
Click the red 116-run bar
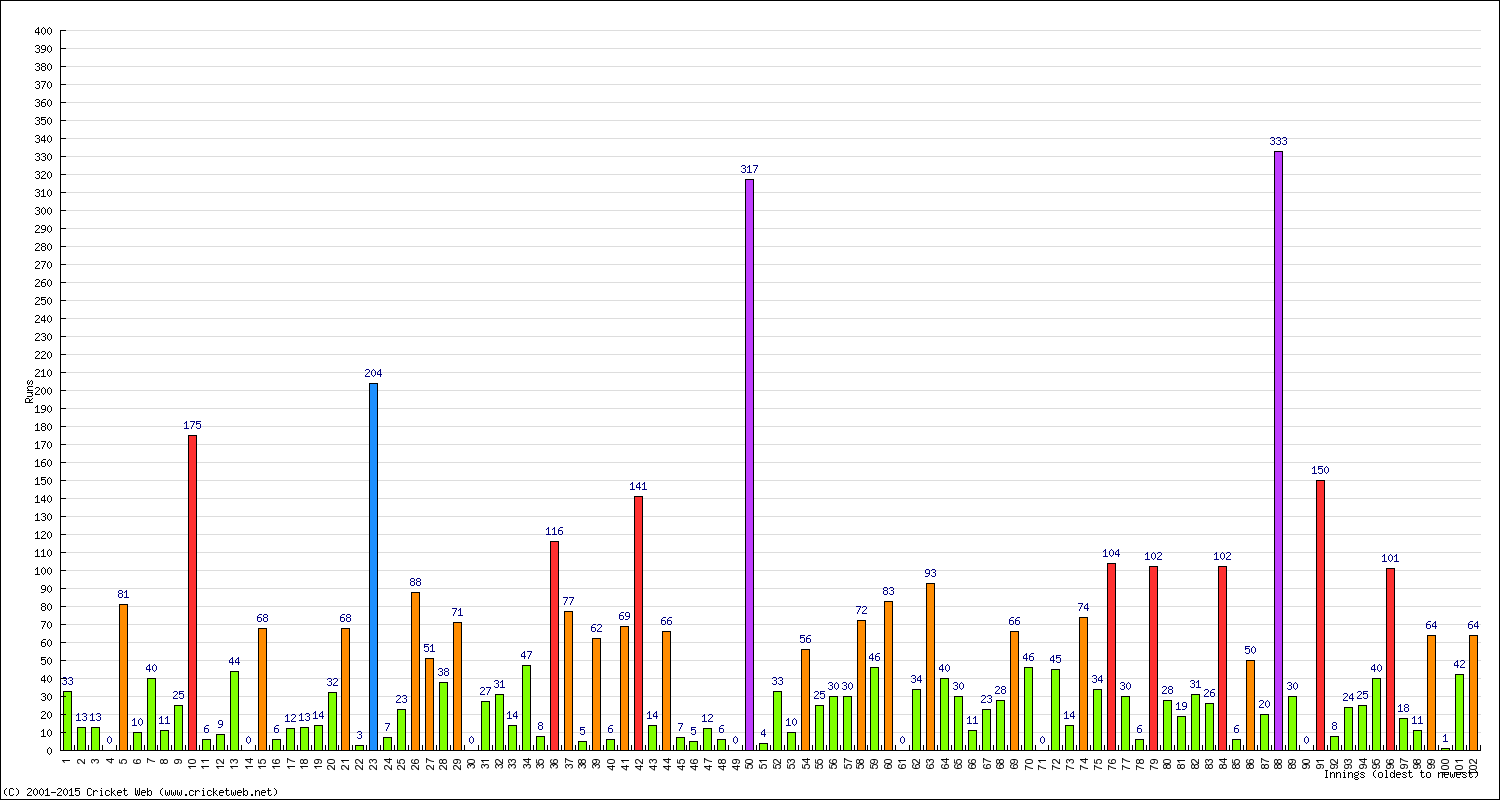click(x=554, y=646)
